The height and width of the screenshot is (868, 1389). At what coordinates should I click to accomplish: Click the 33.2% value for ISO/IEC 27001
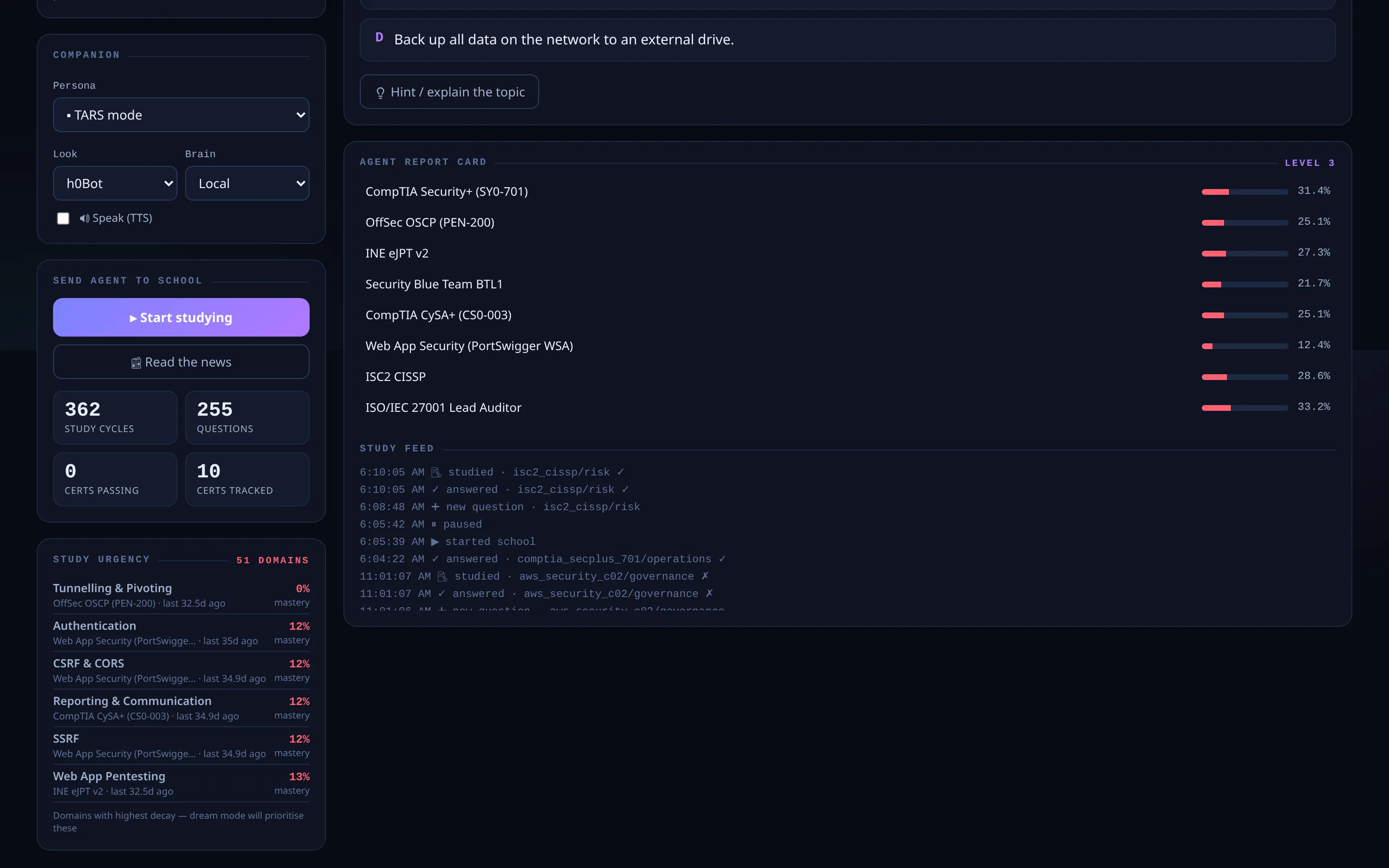[1314, 407]
